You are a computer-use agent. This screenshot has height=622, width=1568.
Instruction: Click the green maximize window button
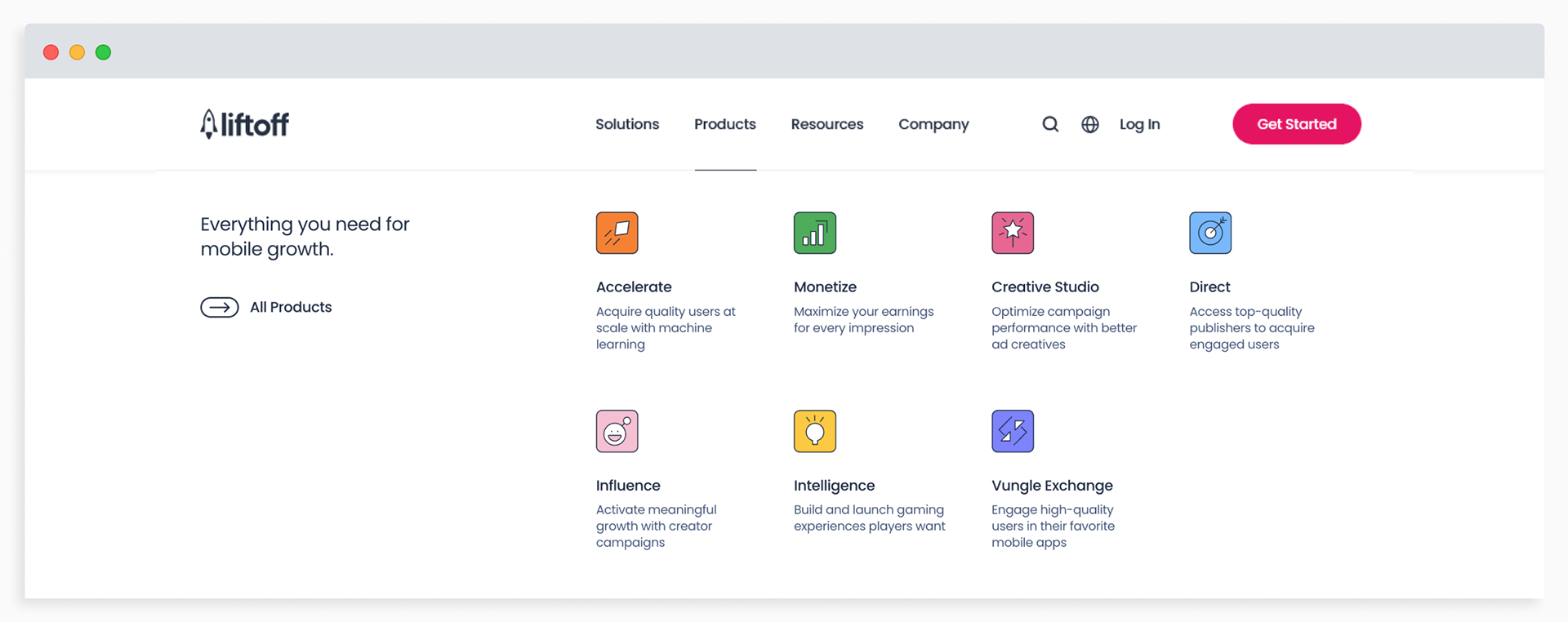[x=103, y=52]
